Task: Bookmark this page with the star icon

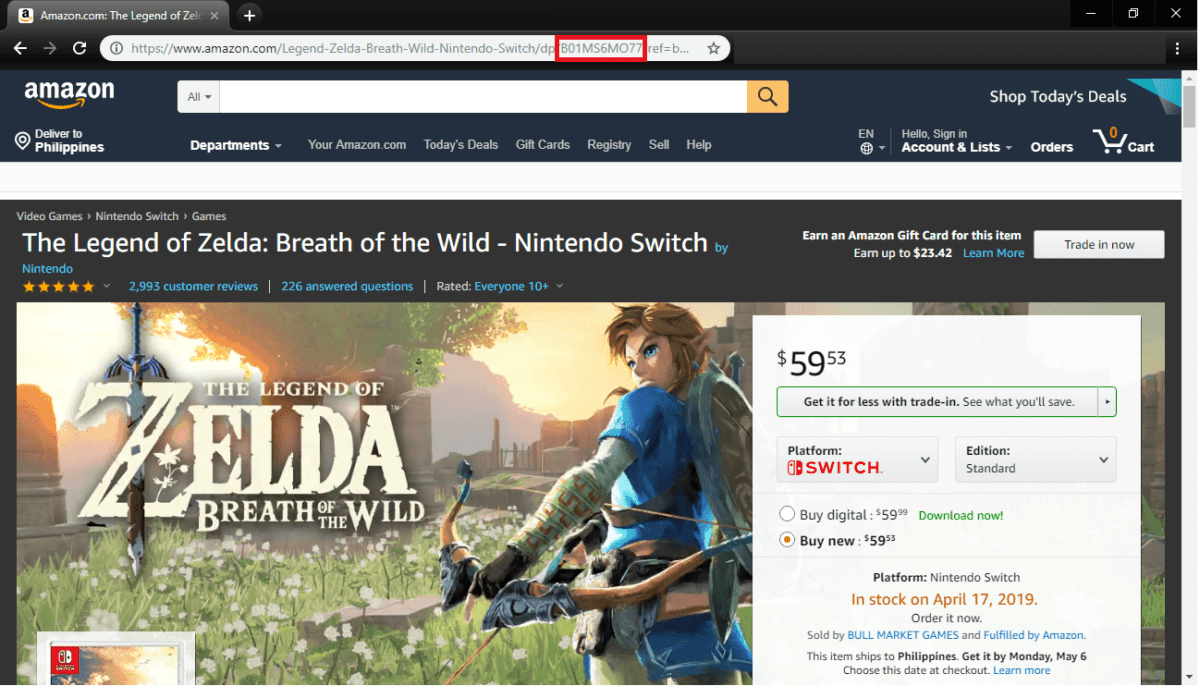Action: pyautogui.click(x=713, y=48)
